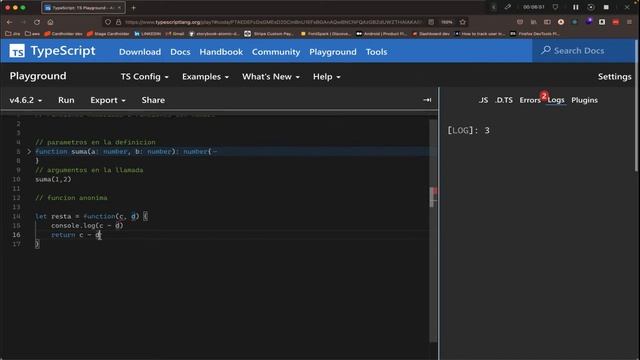Click the 'Playground' page heading
The width and height of the screenshot is (640, 360).
tap(38, 76)
